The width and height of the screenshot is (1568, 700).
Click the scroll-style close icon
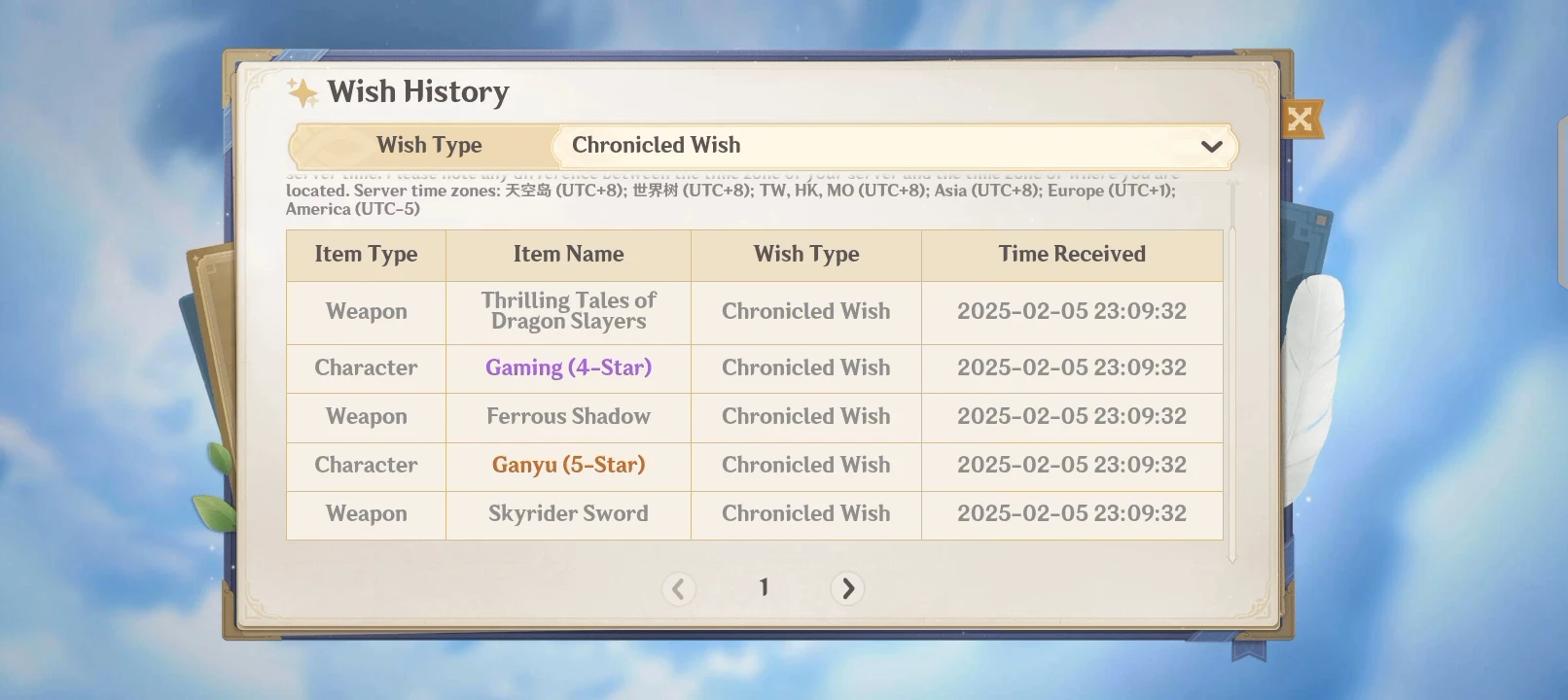(x=1301, y=119)
